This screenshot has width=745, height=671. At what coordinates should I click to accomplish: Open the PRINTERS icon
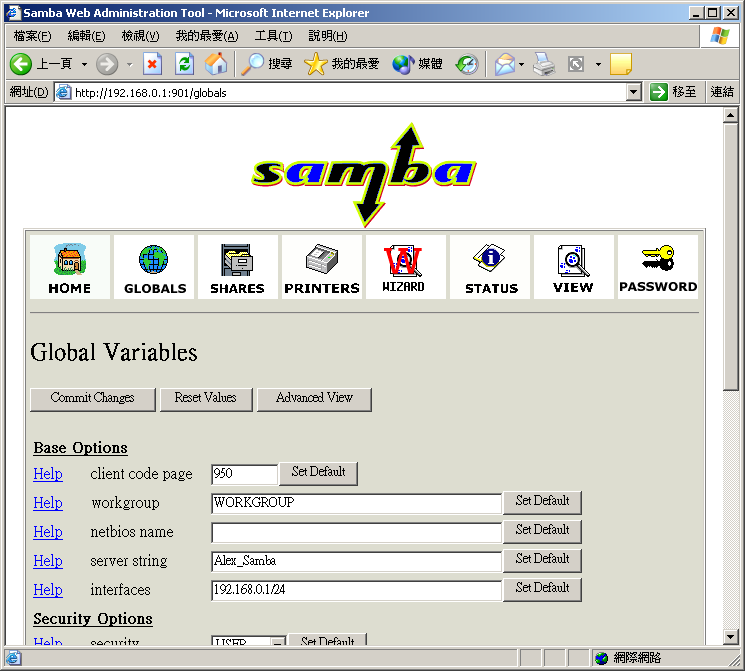[x=322, y=267]
